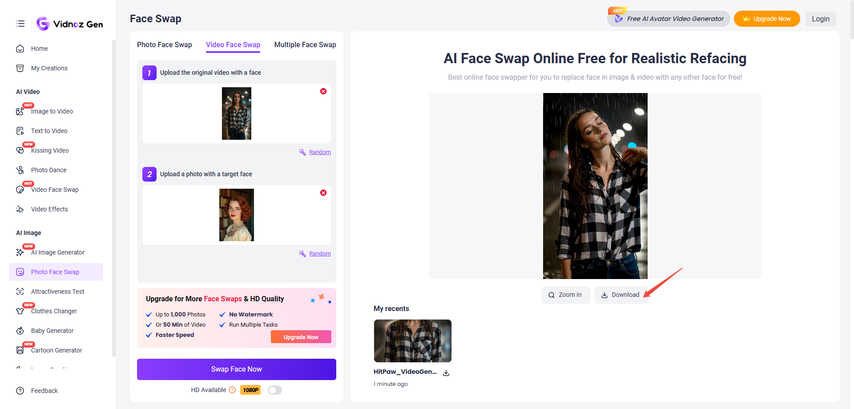Click Random under the target face photo
Viewport: 854px width, 409px height.
point(315,254)
